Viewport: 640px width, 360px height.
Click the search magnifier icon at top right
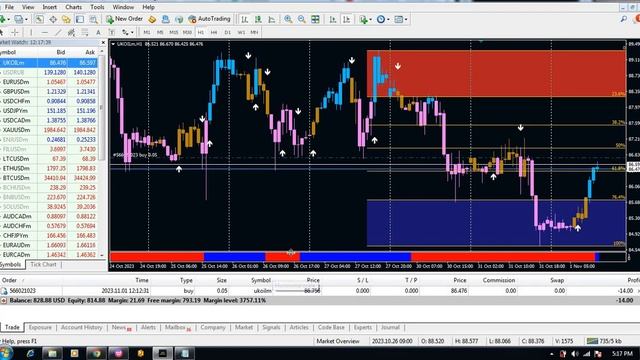(x=623, y=19)
